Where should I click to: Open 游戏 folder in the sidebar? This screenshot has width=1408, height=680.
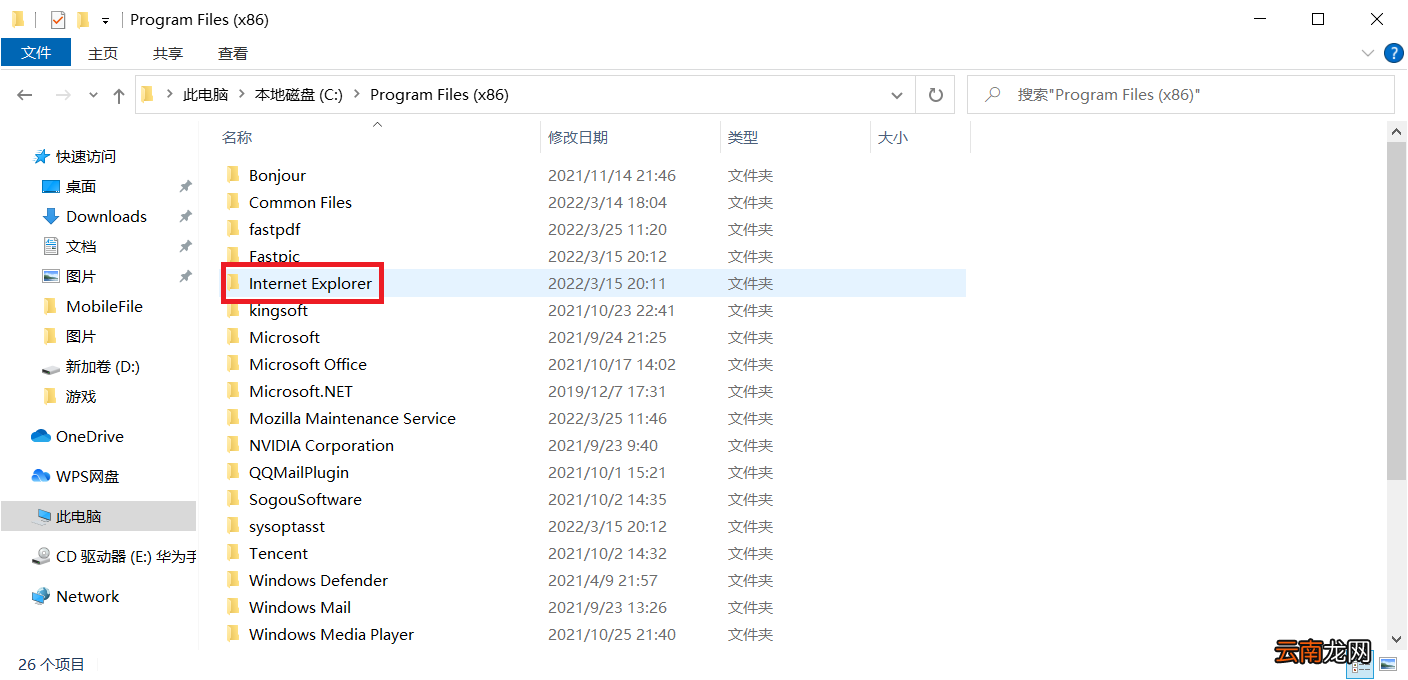[x=81, y=396]
